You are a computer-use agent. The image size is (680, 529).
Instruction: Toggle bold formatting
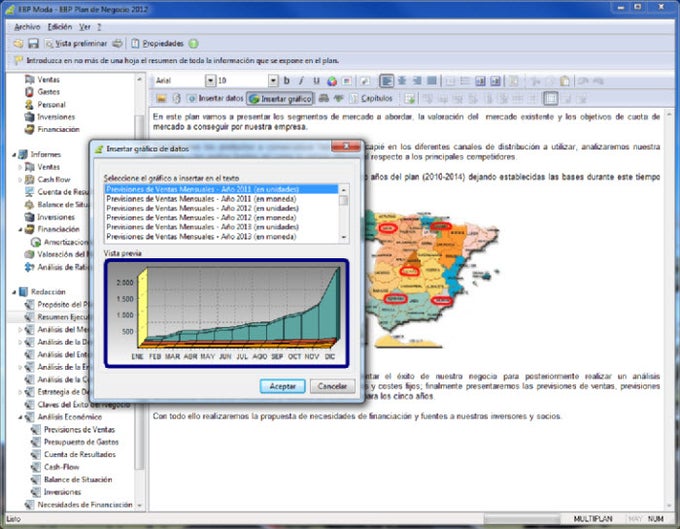(x=286, y=81)
